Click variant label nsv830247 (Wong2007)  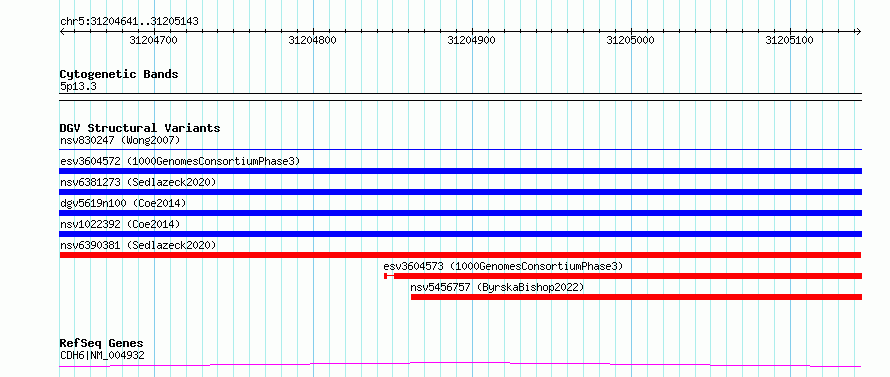coord(120,140)
